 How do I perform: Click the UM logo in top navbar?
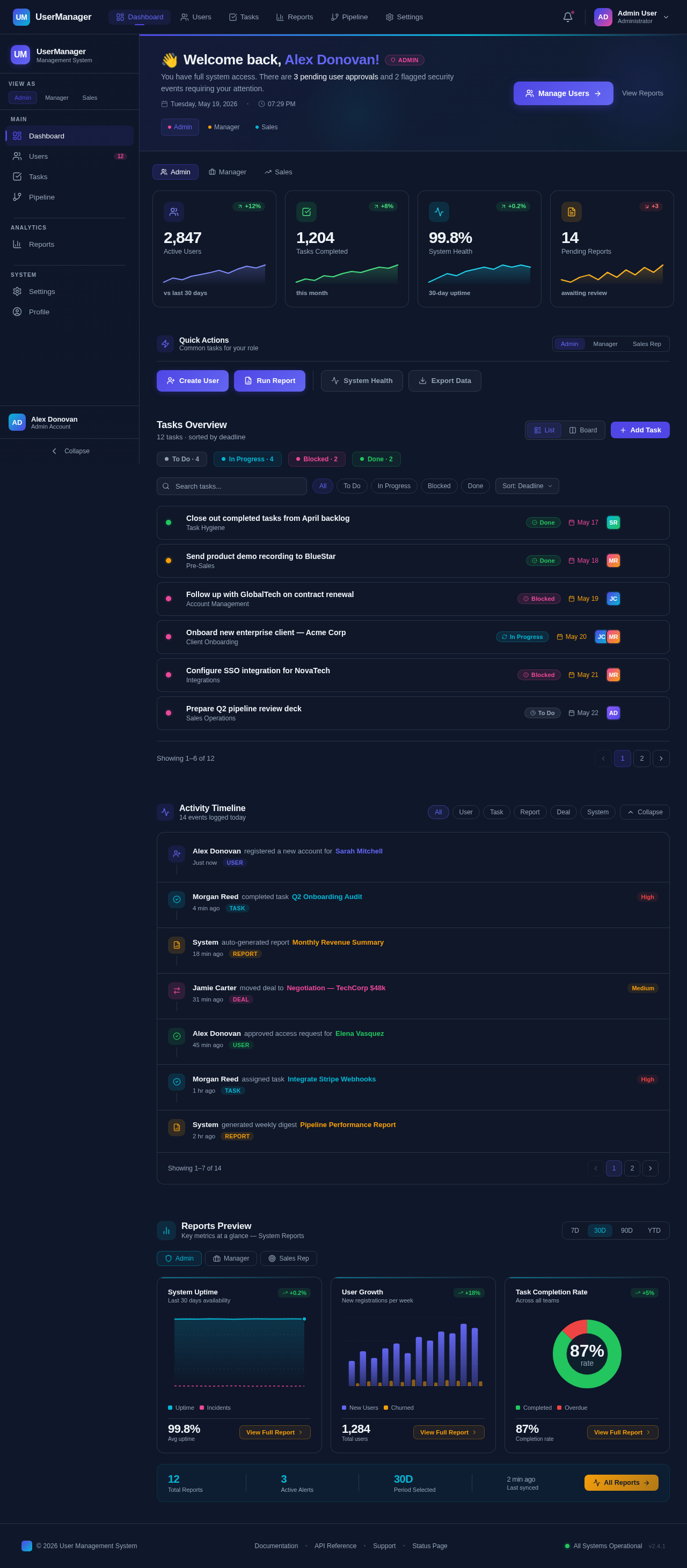tap(21, 17)
